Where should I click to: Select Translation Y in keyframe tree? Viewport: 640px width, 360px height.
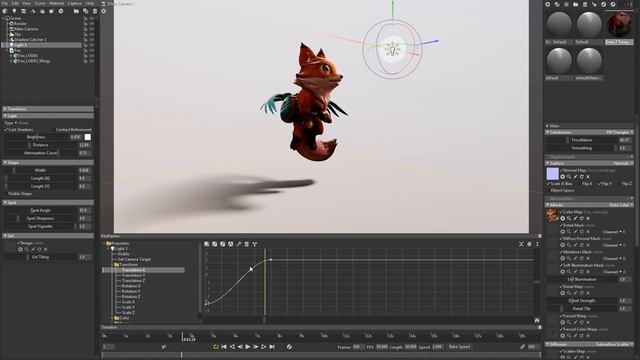(133, 276)
